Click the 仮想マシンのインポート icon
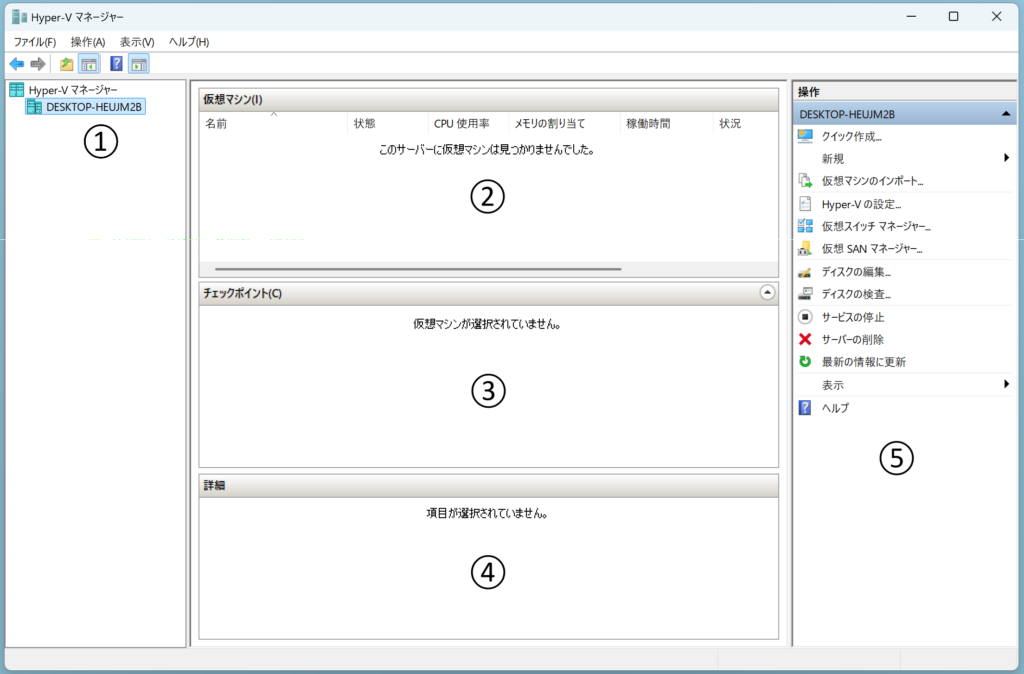Viewport: 1024px width, 674px height. point(805,181)
